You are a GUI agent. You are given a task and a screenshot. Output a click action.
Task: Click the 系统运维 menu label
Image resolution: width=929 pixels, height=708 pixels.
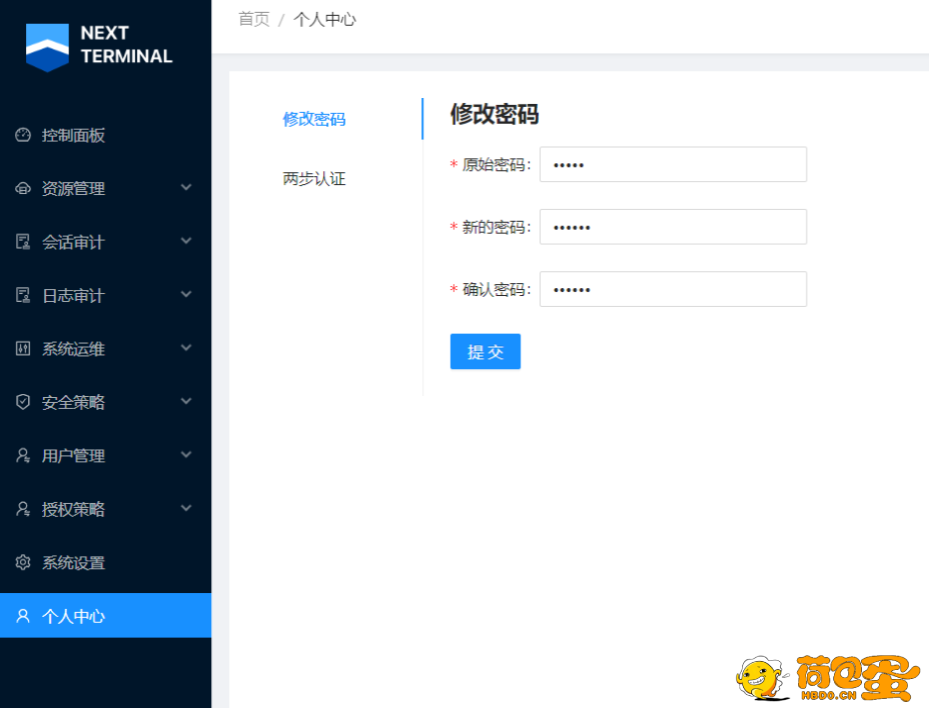point(73,349)
